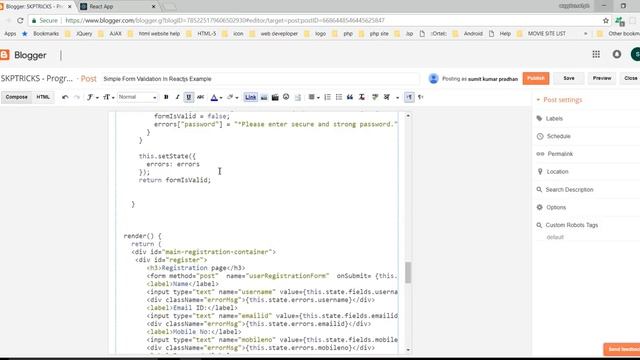Save the post draft
This screenshot has height=360, width=640.
pyautogui.click(x=569, y=78)
